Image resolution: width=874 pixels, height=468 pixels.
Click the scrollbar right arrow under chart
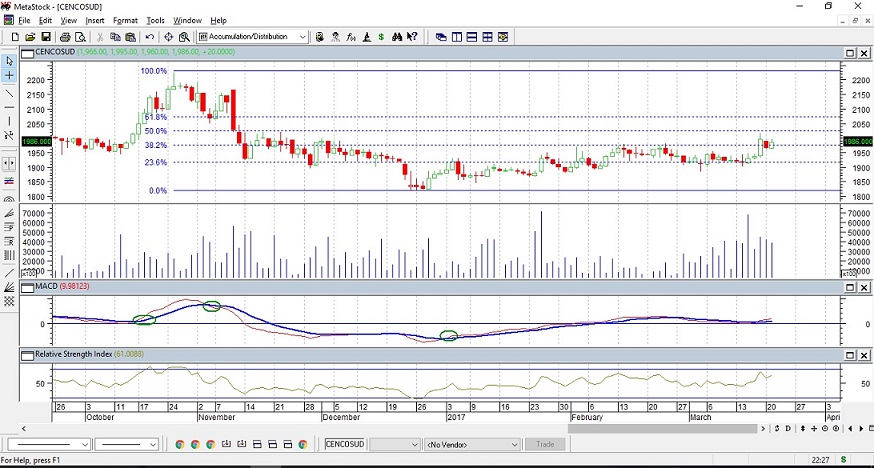coord(763,428)
